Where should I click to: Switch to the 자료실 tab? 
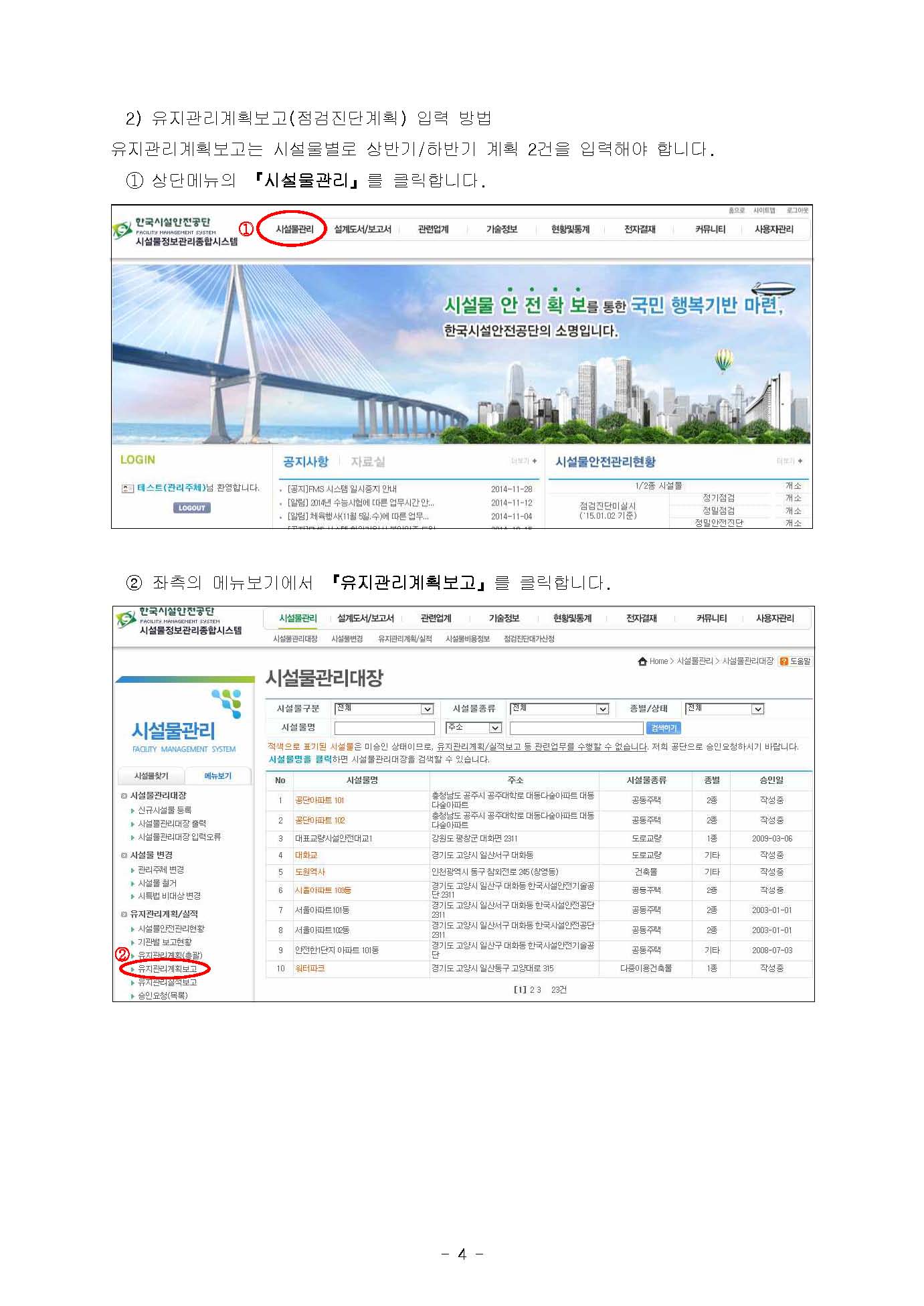(x=367, y=462)
